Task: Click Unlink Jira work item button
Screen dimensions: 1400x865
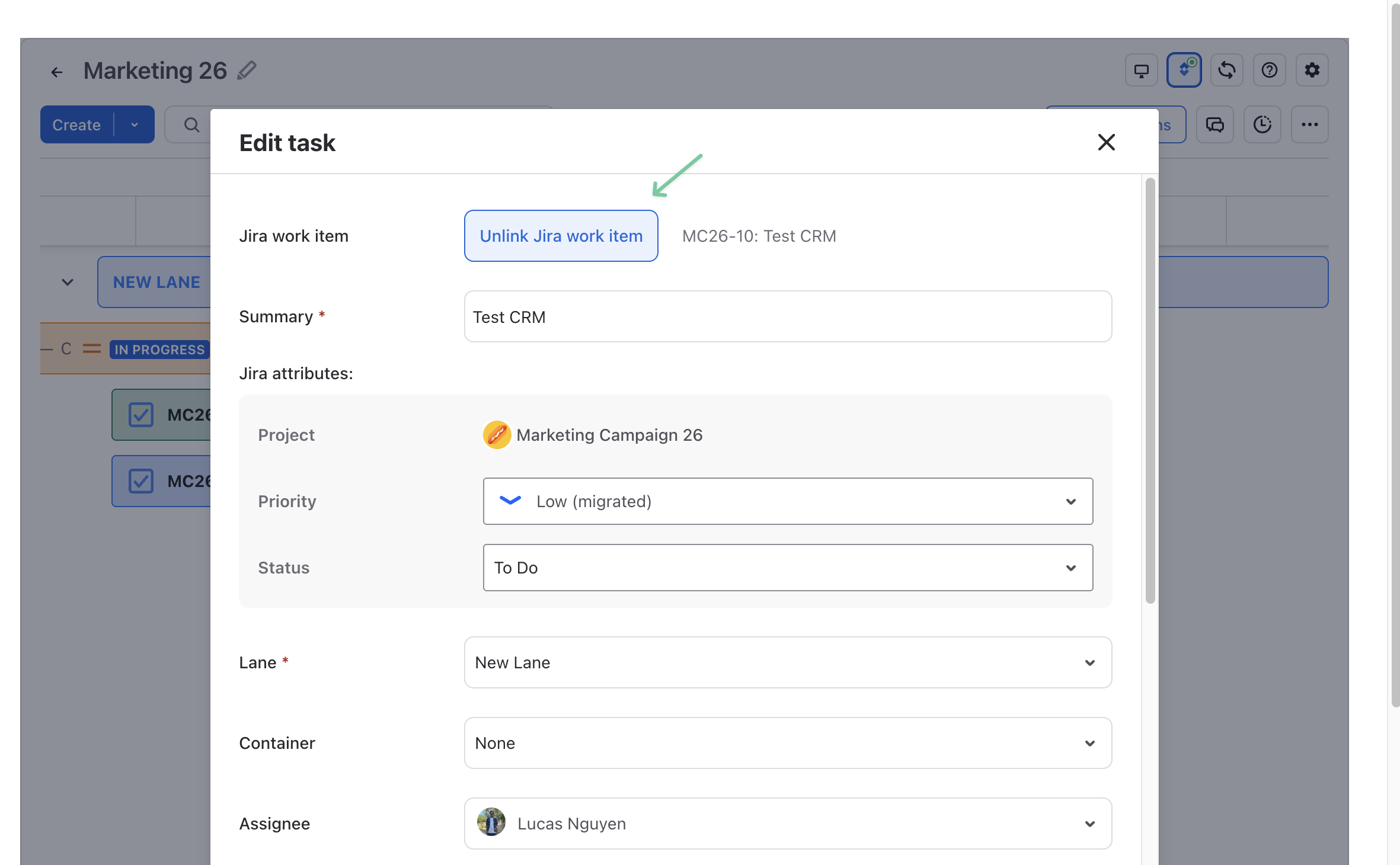Action: click(x=561, y=236)
